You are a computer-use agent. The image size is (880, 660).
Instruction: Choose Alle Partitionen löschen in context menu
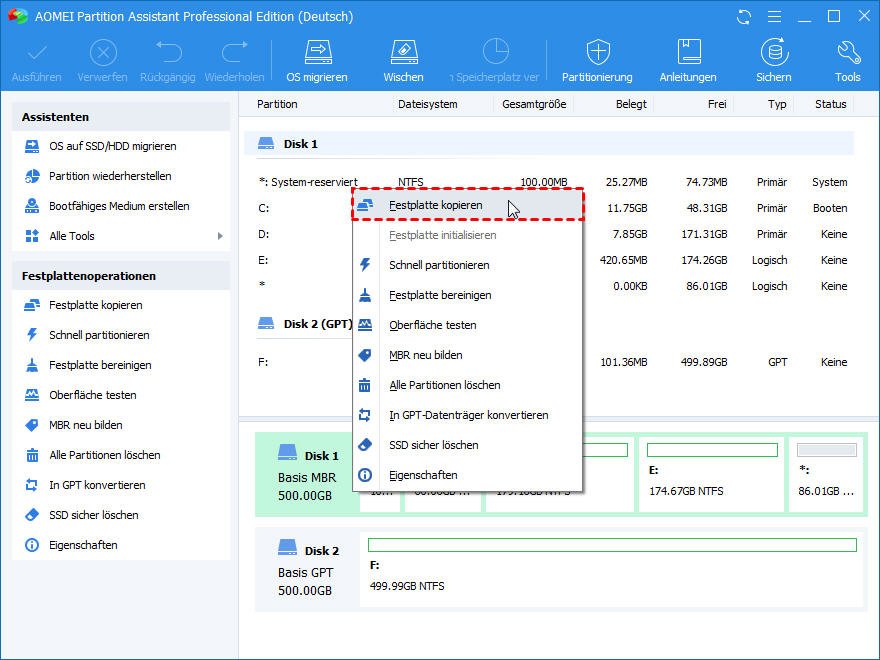(x=468, y=385)
